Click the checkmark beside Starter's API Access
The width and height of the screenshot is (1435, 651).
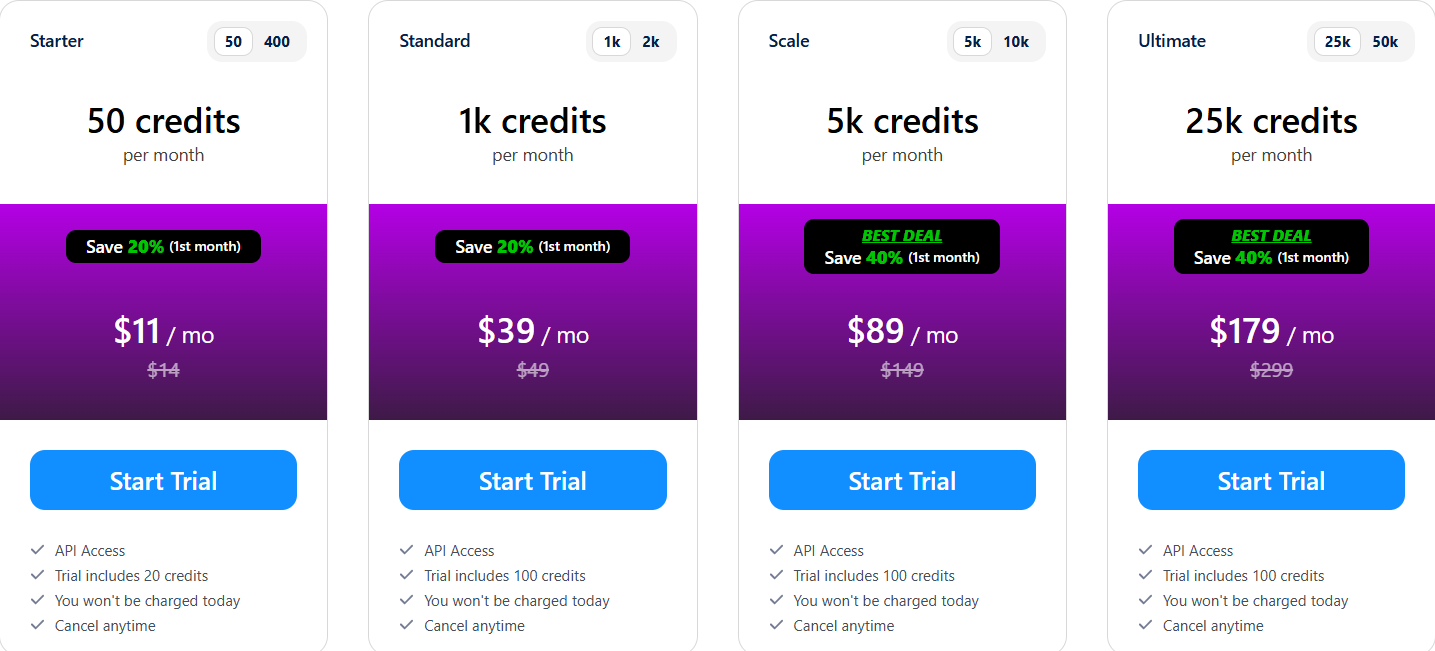[37, 550]
